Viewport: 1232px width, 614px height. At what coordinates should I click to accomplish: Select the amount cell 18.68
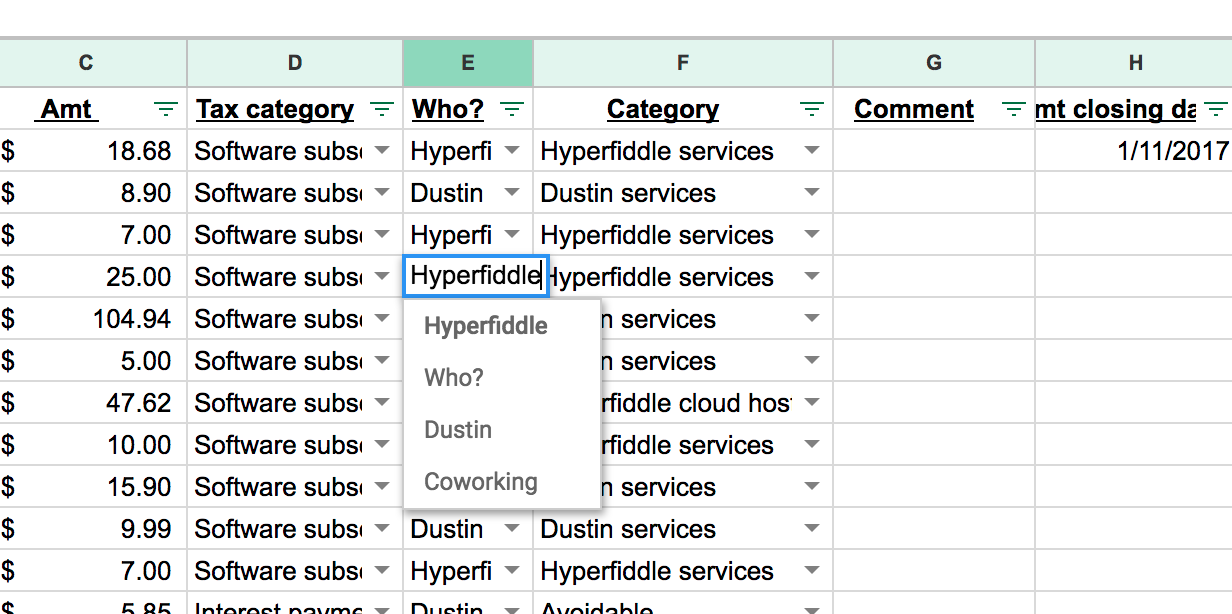[x=93, y=151]
